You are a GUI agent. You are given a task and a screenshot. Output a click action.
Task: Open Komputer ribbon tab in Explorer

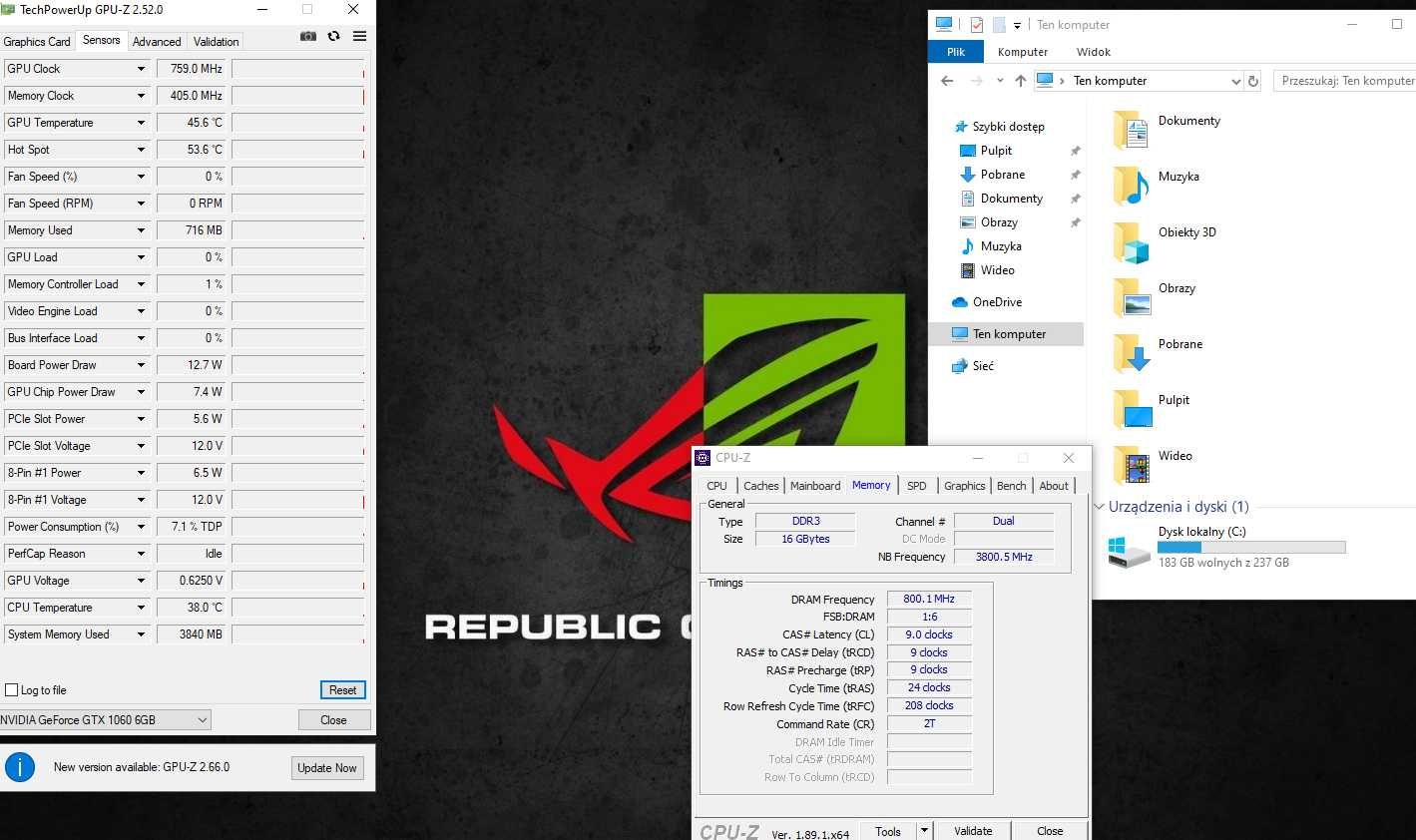tap(1023, 52)
